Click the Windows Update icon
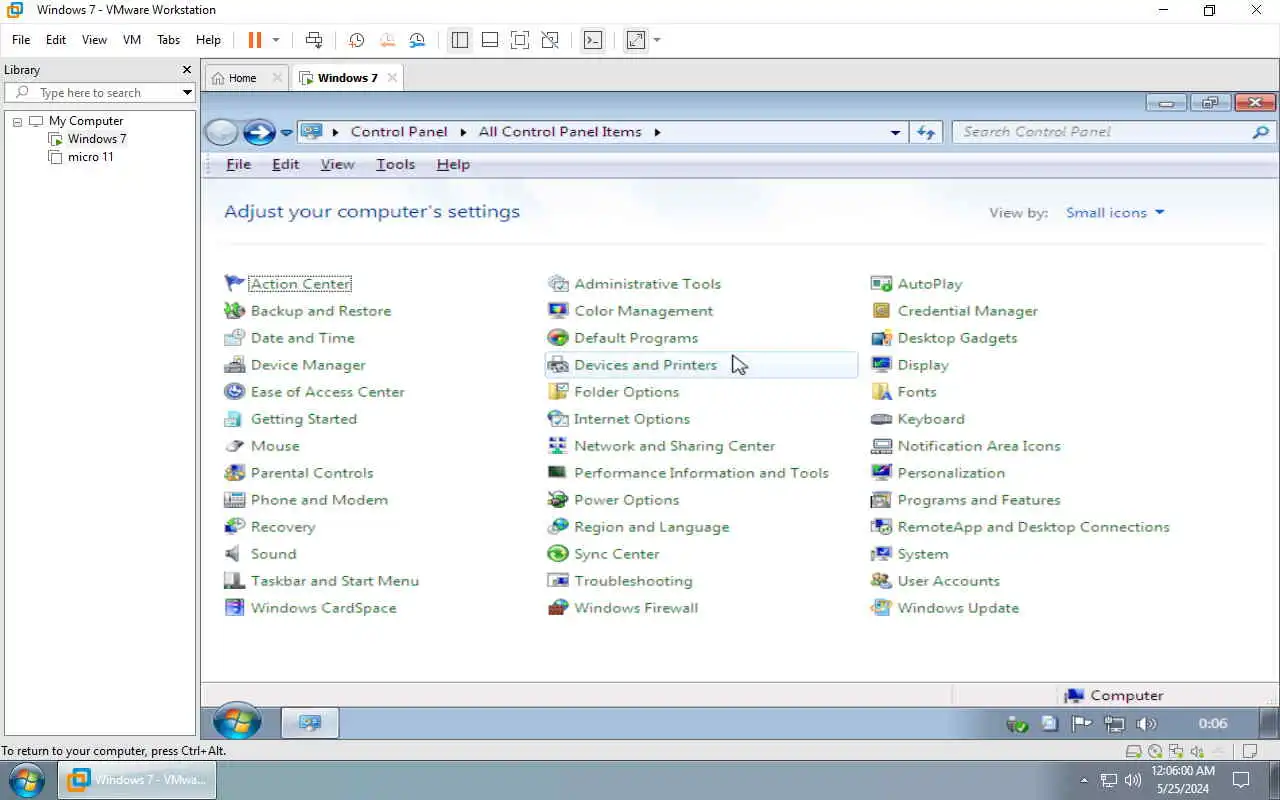The width and height of the screenshot is (1280, 800). [881, 608]
